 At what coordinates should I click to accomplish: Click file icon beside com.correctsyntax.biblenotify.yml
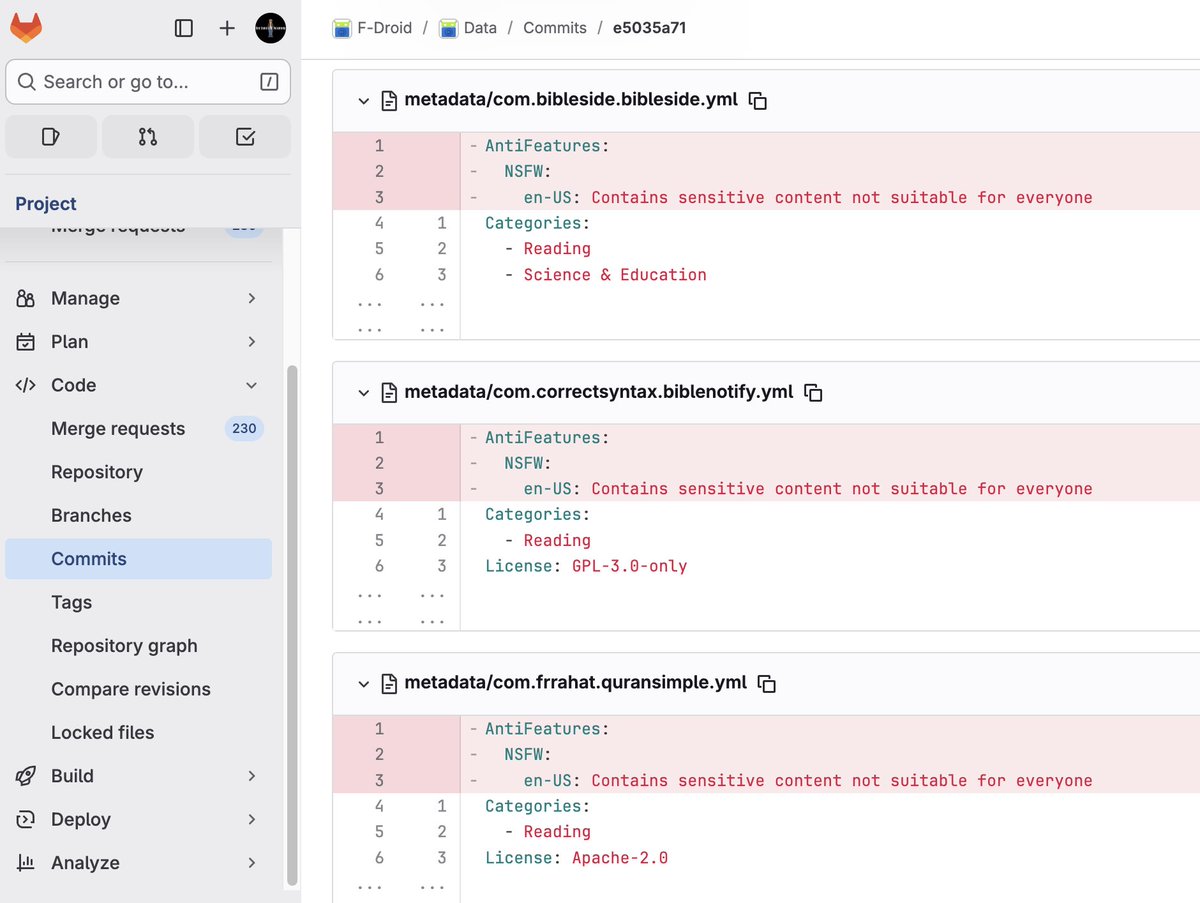[x=389, y=392]
